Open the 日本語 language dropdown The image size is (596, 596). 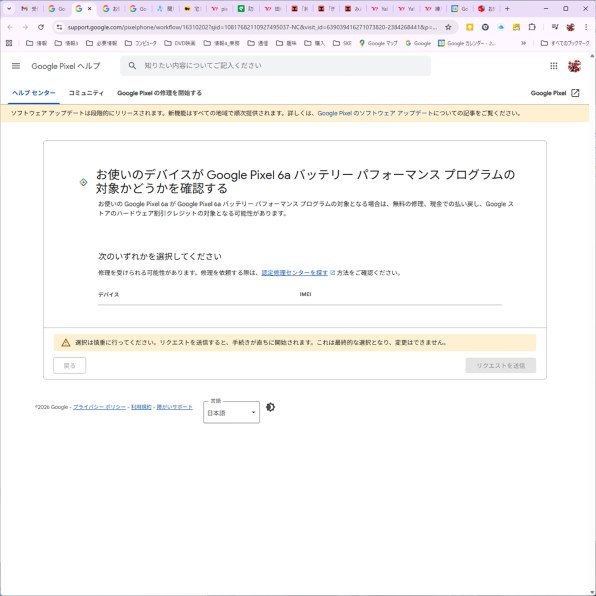pyautogui.click(x=231, y=412)
